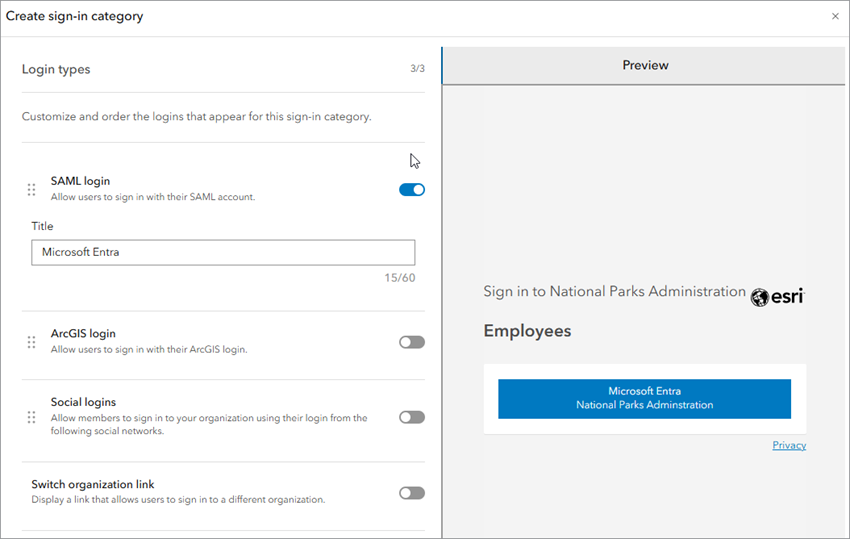Select the Preview tab
This screenshot has width=850, height=539.
[644, 66]
